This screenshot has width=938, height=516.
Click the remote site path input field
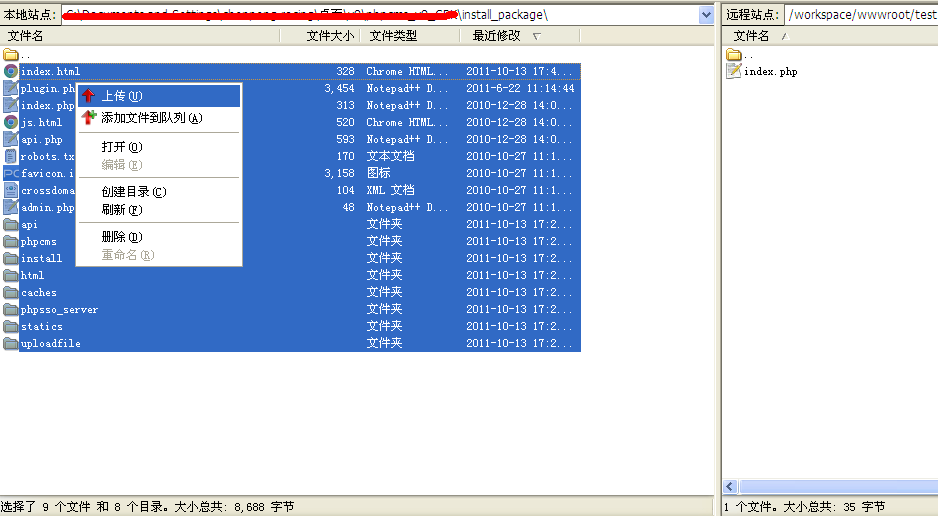860,15
